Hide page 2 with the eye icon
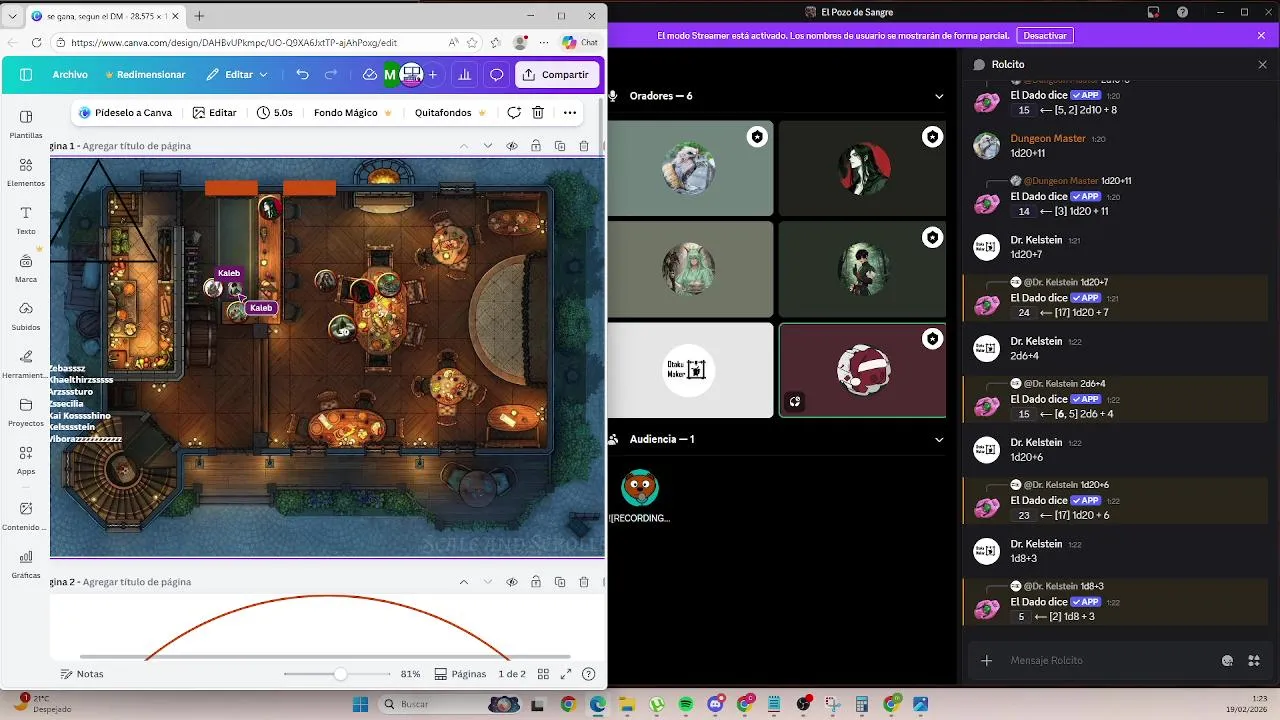Image resolution: width=1280 pixels, height=720 pixels. [x=512, y=582]
